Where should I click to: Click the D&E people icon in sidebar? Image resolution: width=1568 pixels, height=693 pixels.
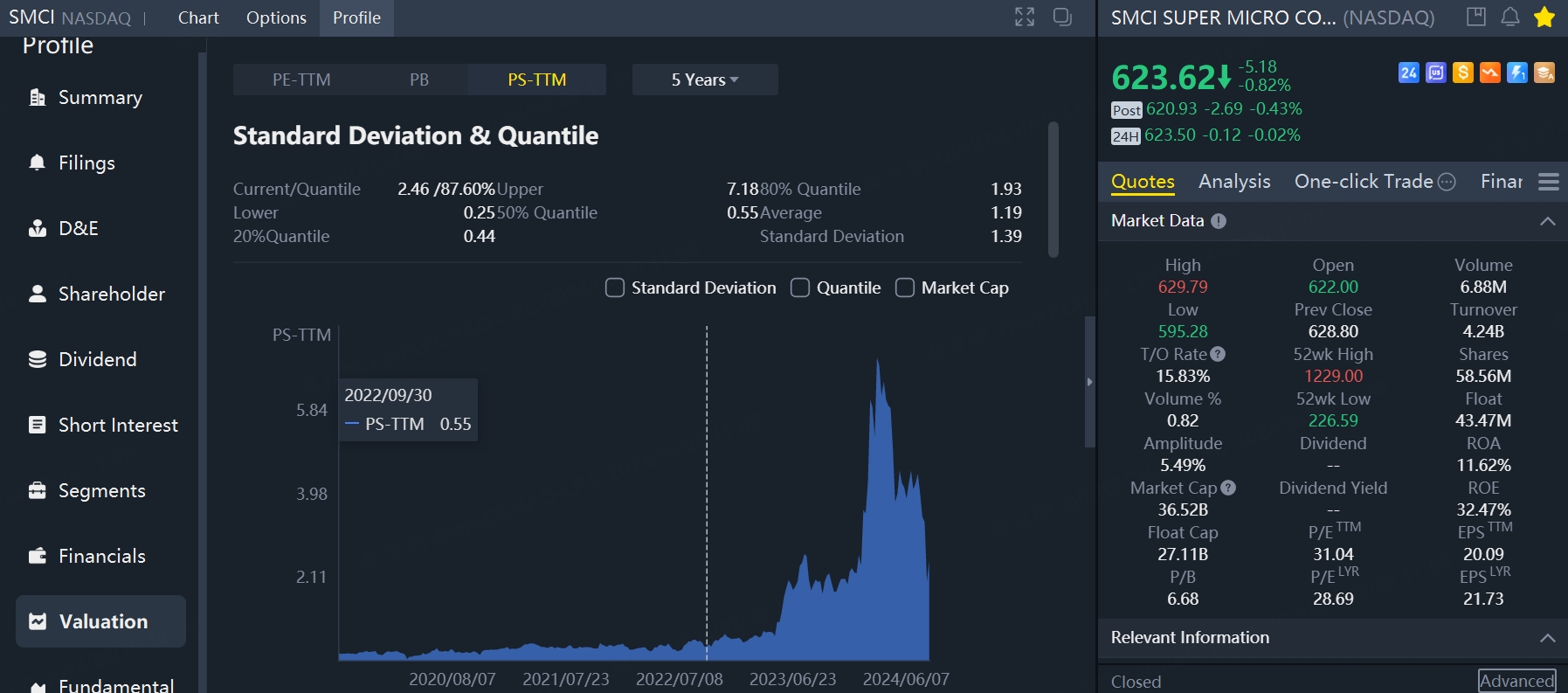click(x=38, y=228)
